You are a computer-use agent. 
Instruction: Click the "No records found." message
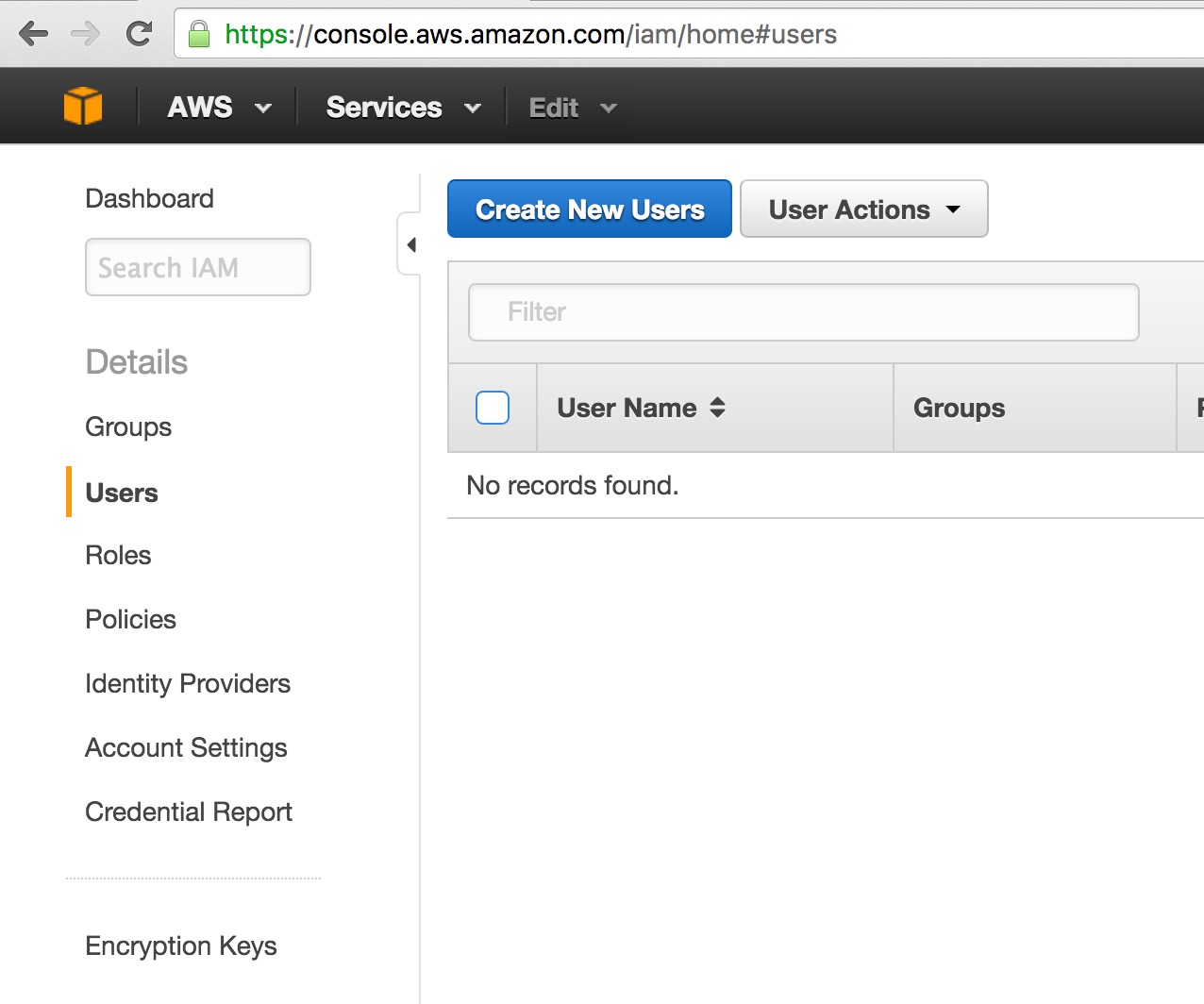coord(573,485)
